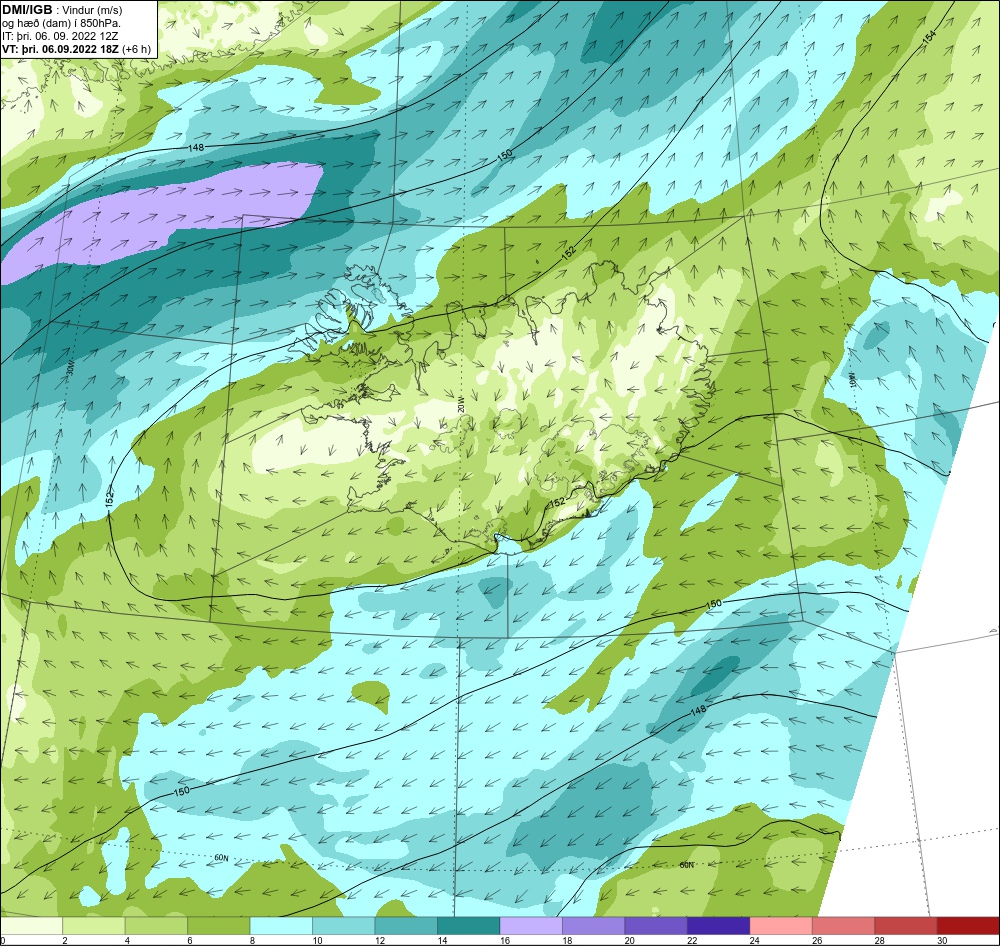This screenshot has height=946, width=1000.
Task: Click the legend tick label '24'
Action: (755, 940)
